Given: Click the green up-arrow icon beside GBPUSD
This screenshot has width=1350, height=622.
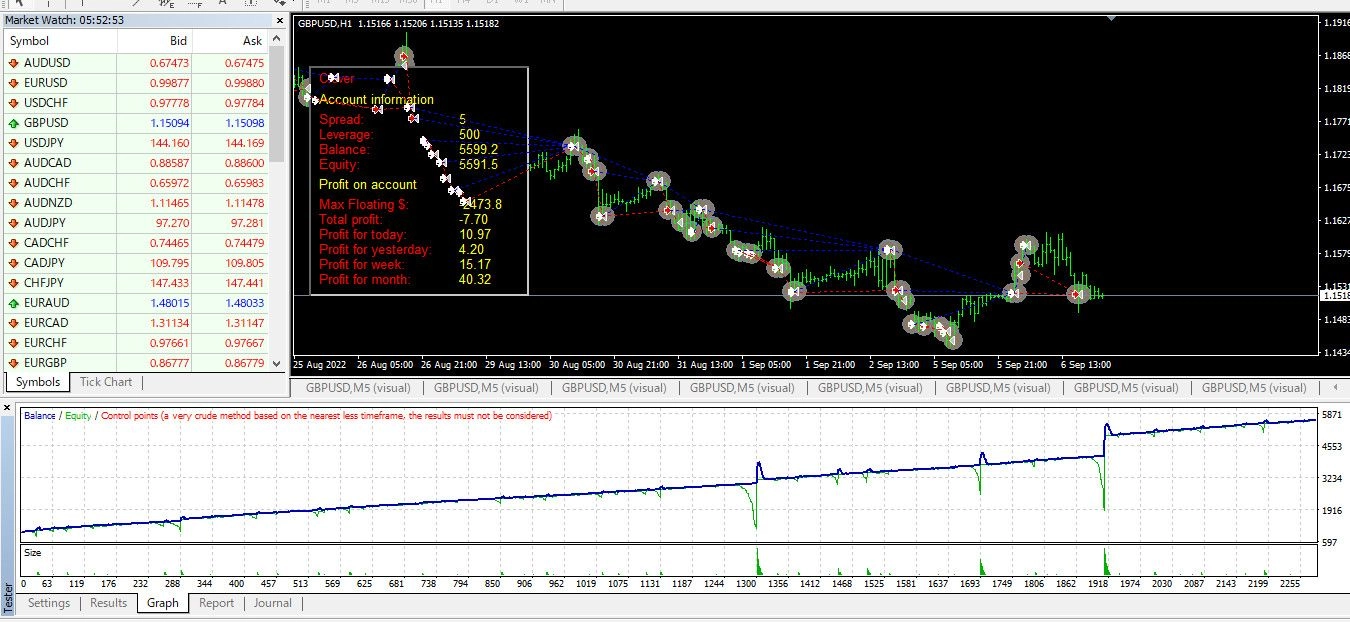Looking at the screenshot, I should (x=14, y=123).
